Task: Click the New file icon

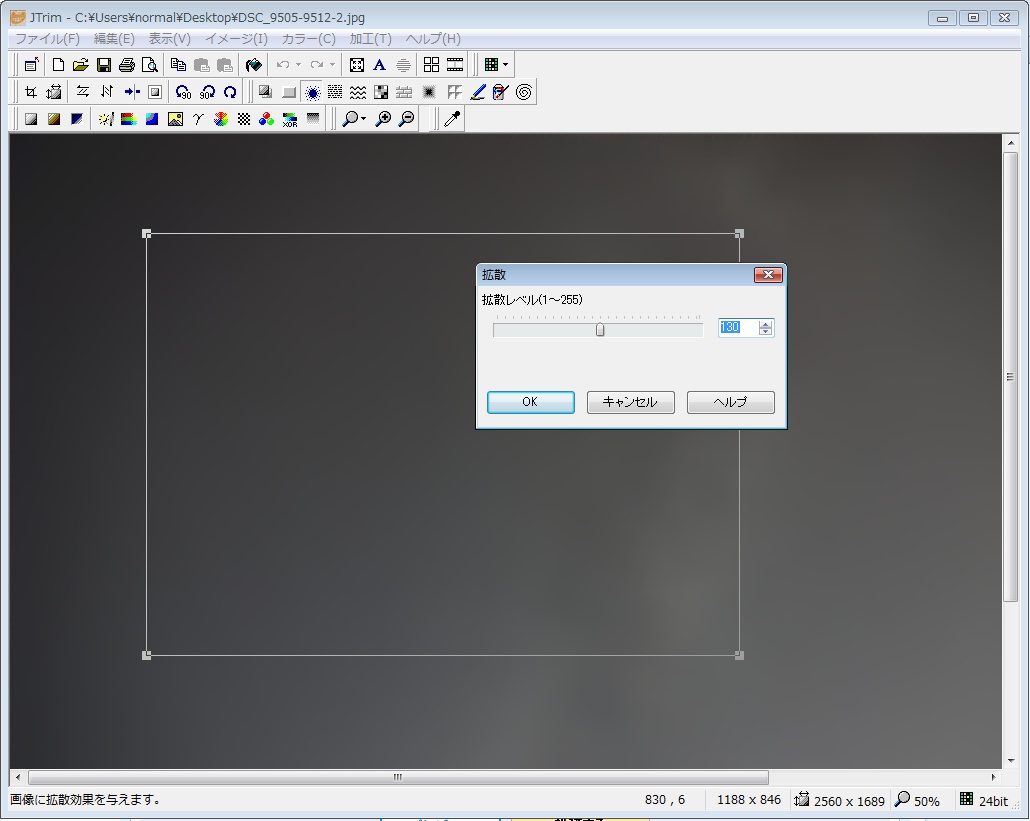Action: tap(58, 65)
